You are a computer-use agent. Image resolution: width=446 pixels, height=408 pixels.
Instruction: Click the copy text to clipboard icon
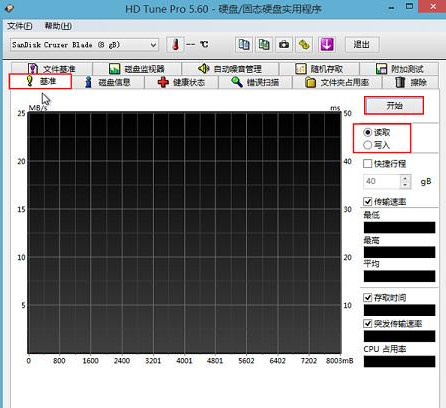[x=244, y=44]
